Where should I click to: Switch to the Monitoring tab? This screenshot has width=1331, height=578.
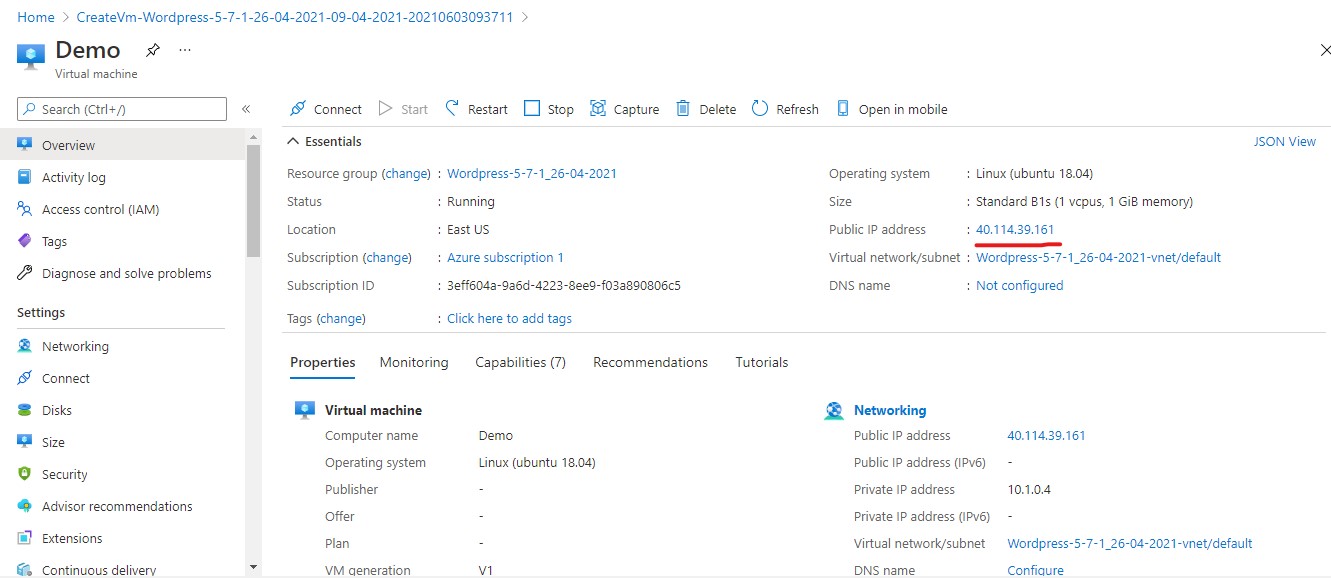(414, 362)
